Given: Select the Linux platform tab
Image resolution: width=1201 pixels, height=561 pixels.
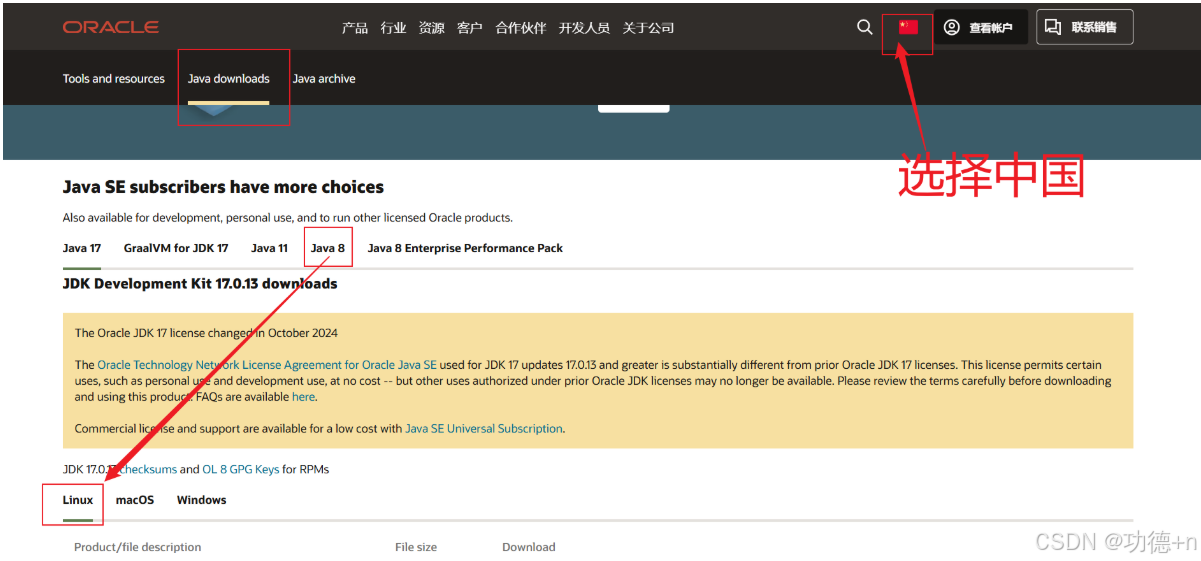Looking at the screenshot, I should pos(78,500).
